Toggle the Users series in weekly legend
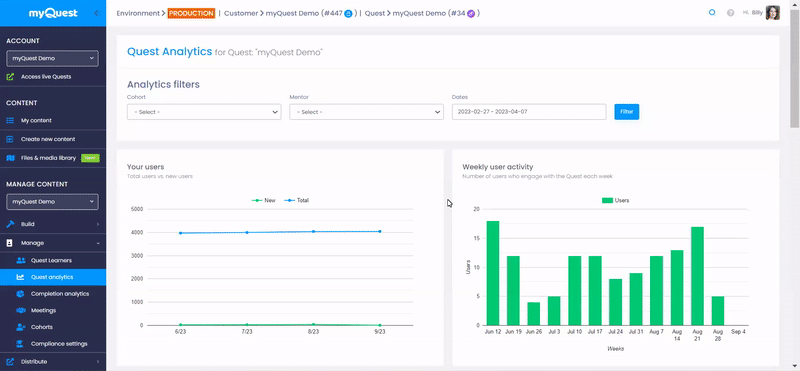 point(616,201)
